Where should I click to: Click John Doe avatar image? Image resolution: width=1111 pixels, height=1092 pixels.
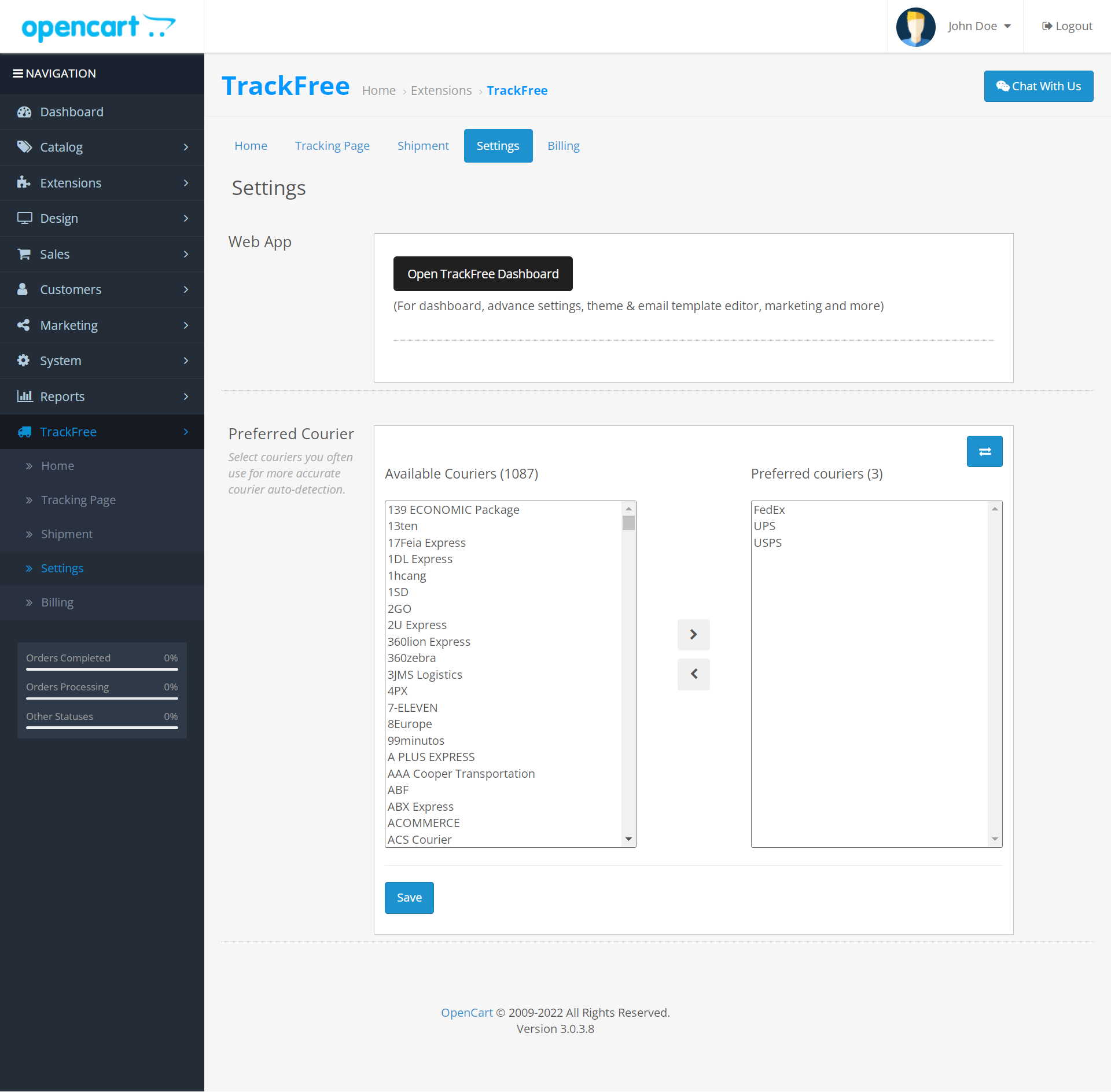[x=915, y=27]
